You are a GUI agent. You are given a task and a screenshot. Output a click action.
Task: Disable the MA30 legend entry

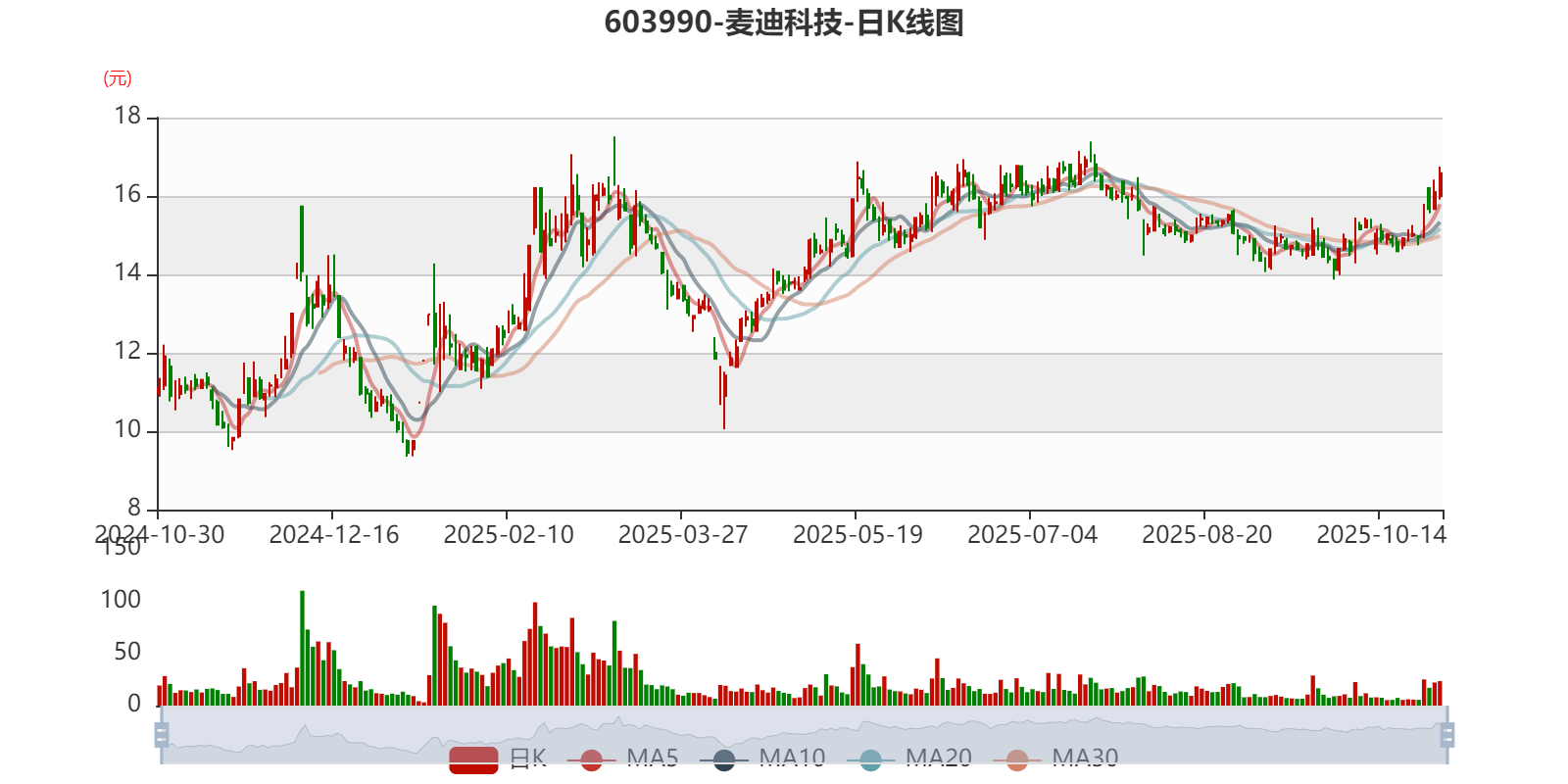point(1055,759)
